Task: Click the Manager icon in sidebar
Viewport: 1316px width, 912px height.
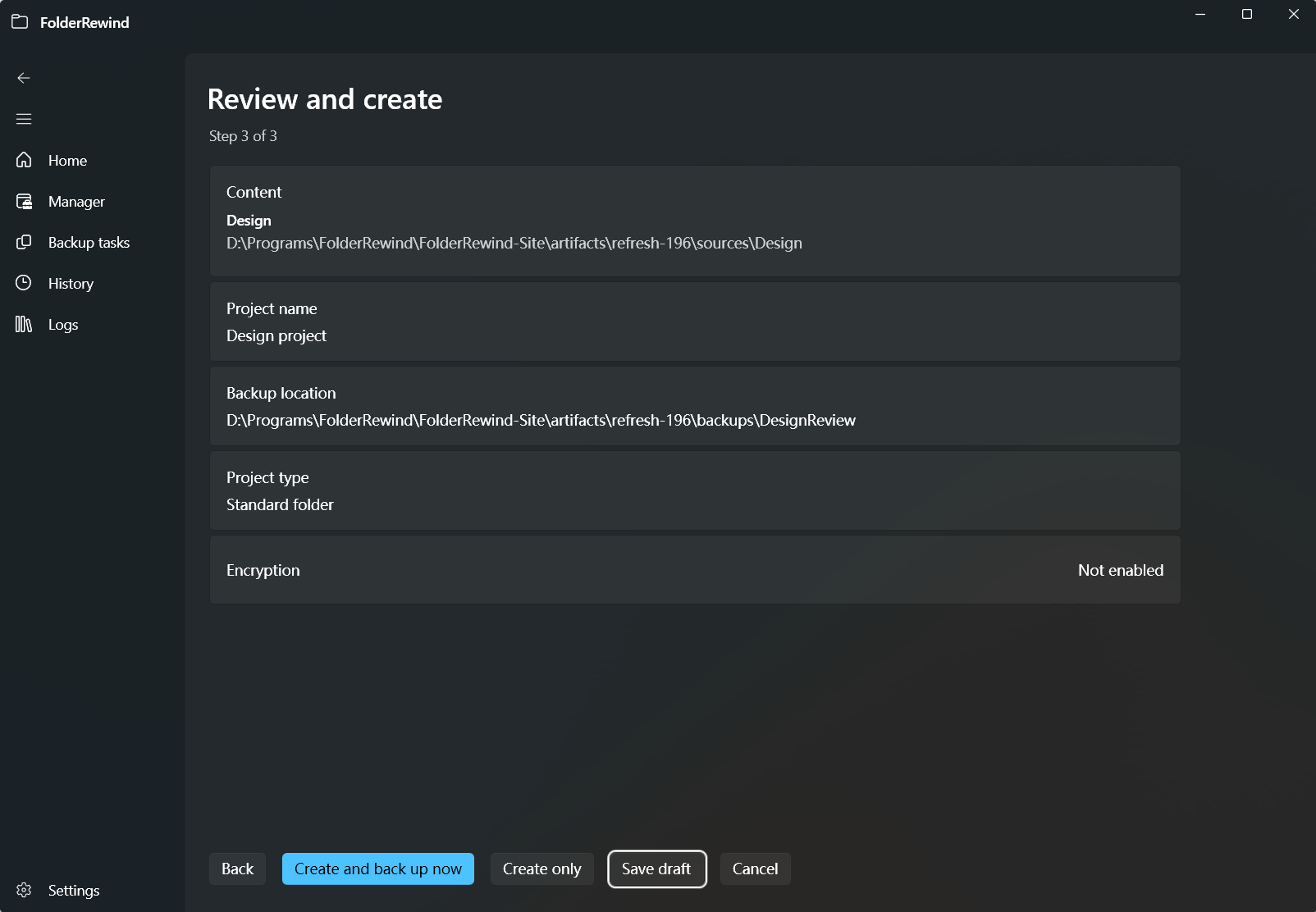Action: [24, 201]
